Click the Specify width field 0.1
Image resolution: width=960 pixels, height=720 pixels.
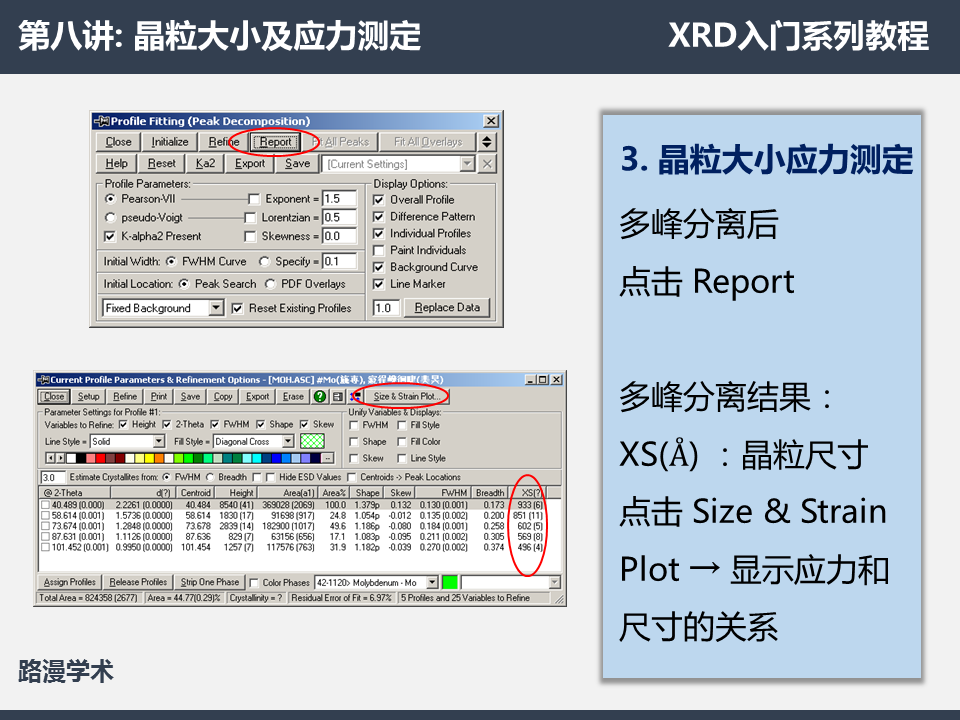point(339,261)
